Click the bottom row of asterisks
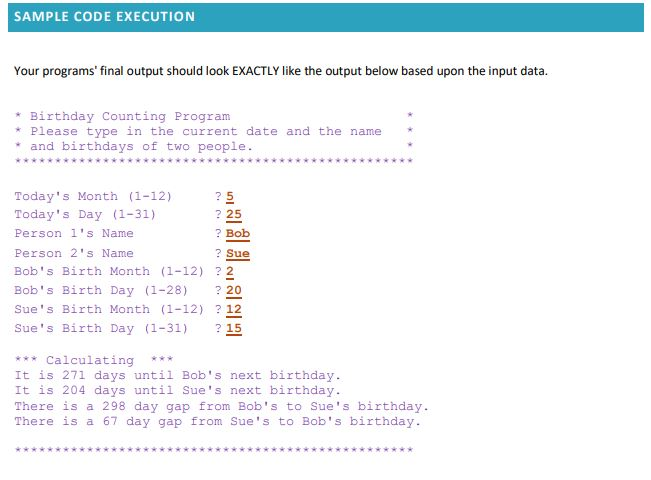This screenshot has width=651, height=480. click(x=214, y=450)
